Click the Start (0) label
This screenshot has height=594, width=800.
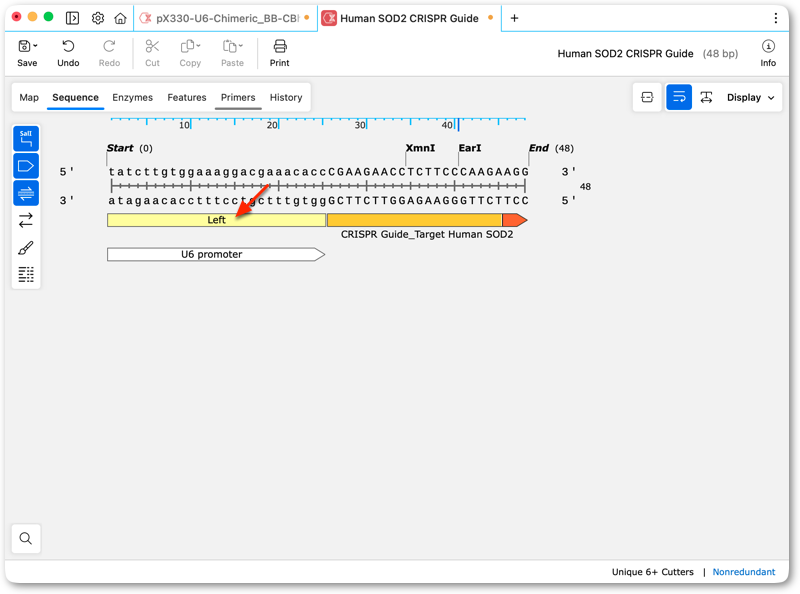coord(130,148)
